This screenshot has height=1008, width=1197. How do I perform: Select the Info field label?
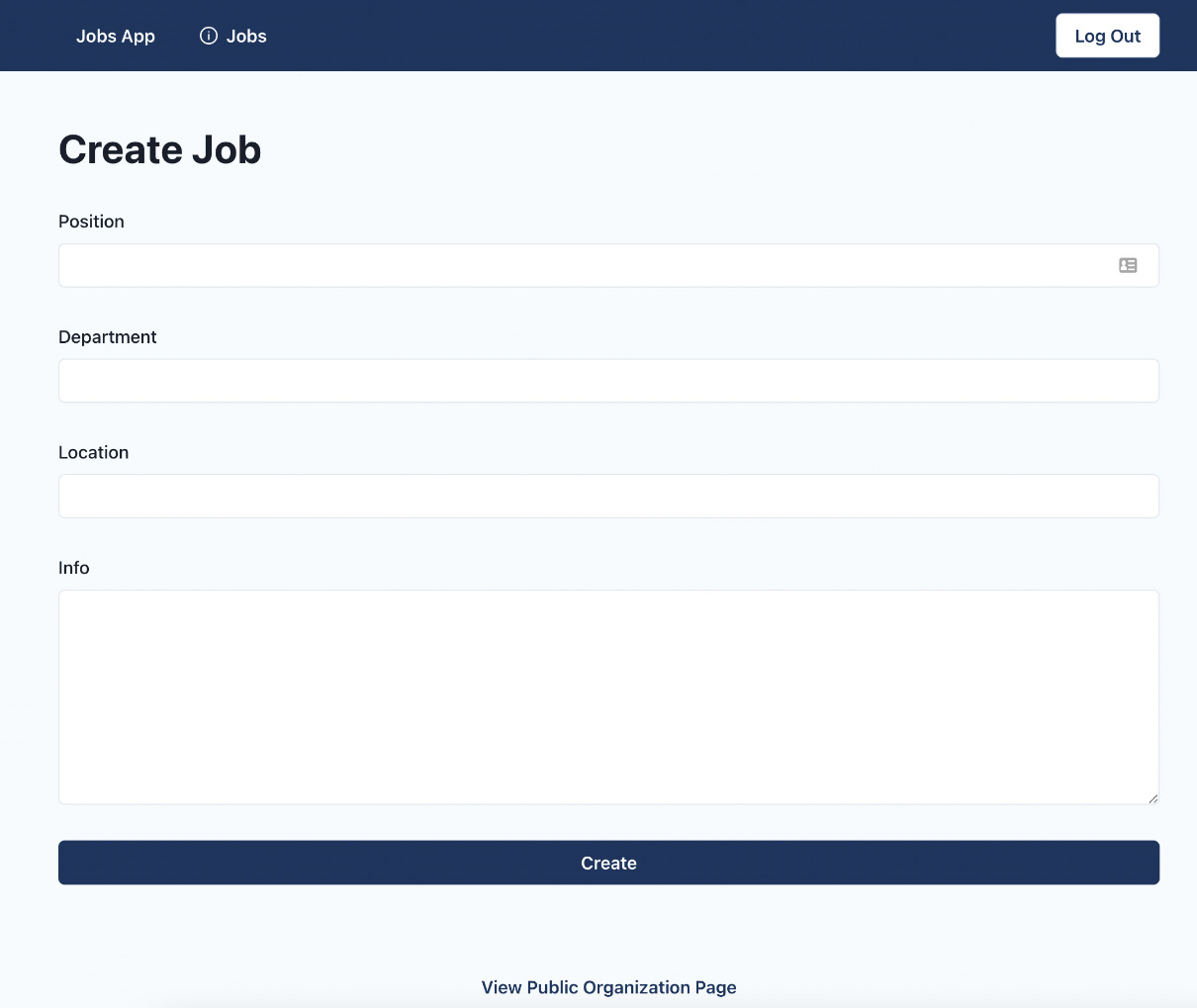pos(73,568)
